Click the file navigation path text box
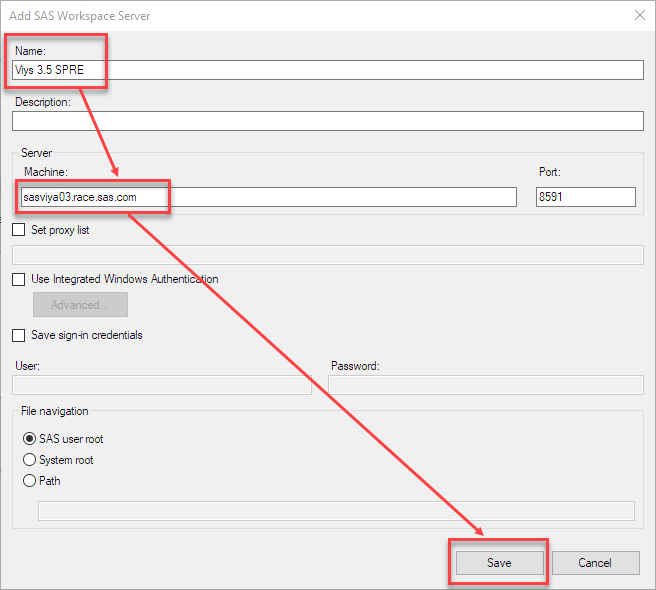656x590 pixels. tap(336, 511)
